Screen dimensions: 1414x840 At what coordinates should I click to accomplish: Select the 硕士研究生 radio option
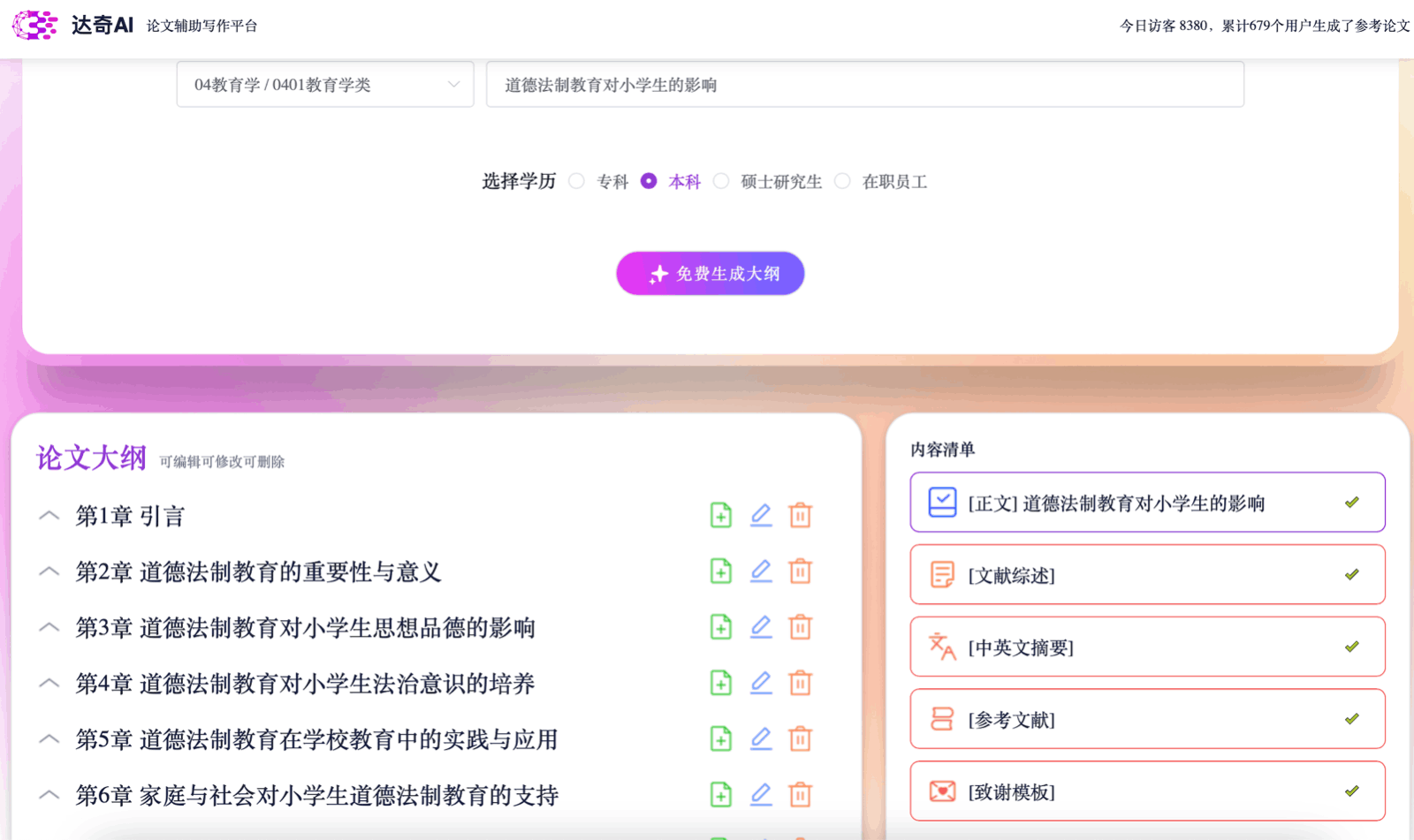point(721,181)
